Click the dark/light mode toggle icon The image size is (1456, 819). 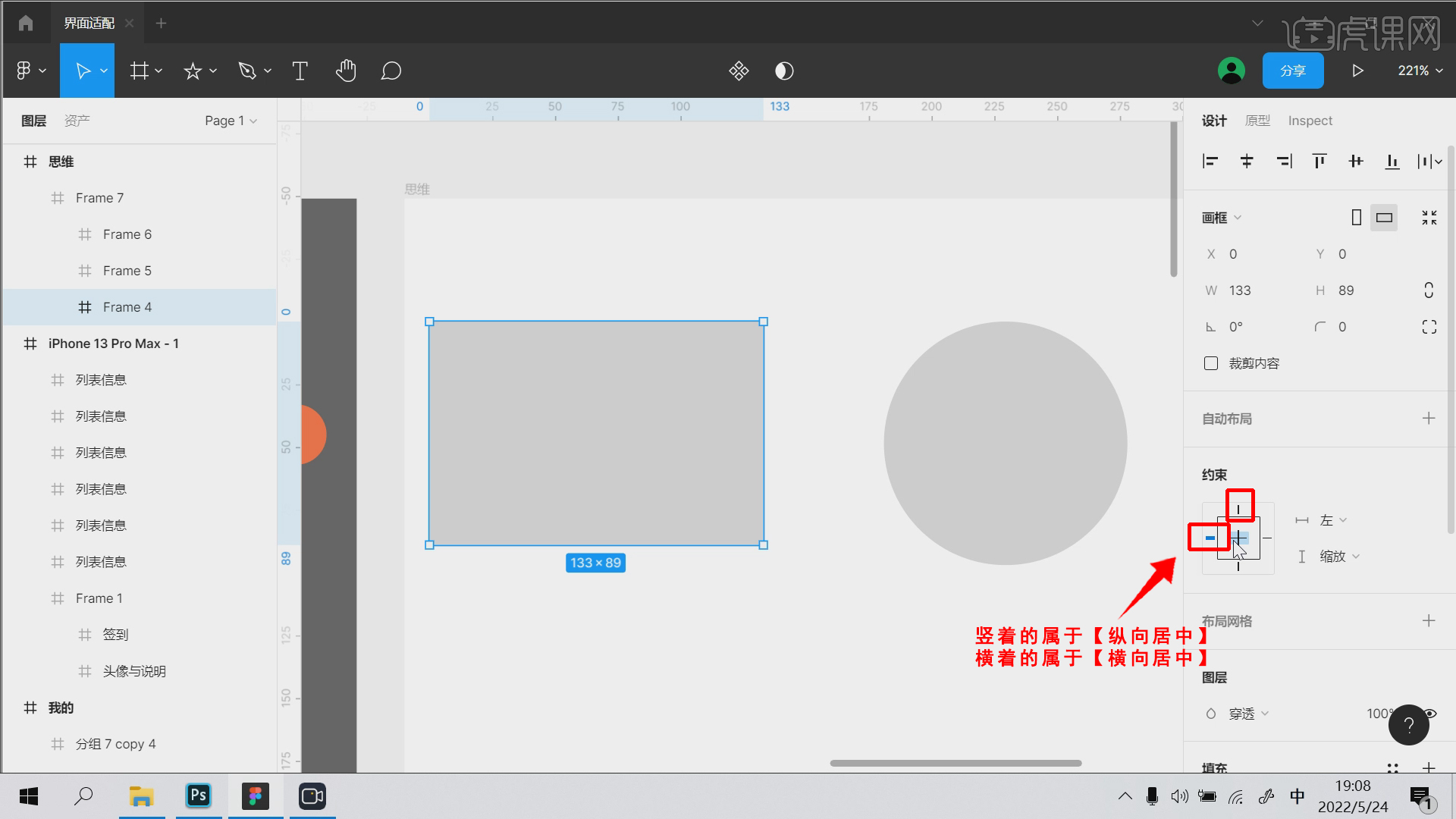(x=783, y=70)
